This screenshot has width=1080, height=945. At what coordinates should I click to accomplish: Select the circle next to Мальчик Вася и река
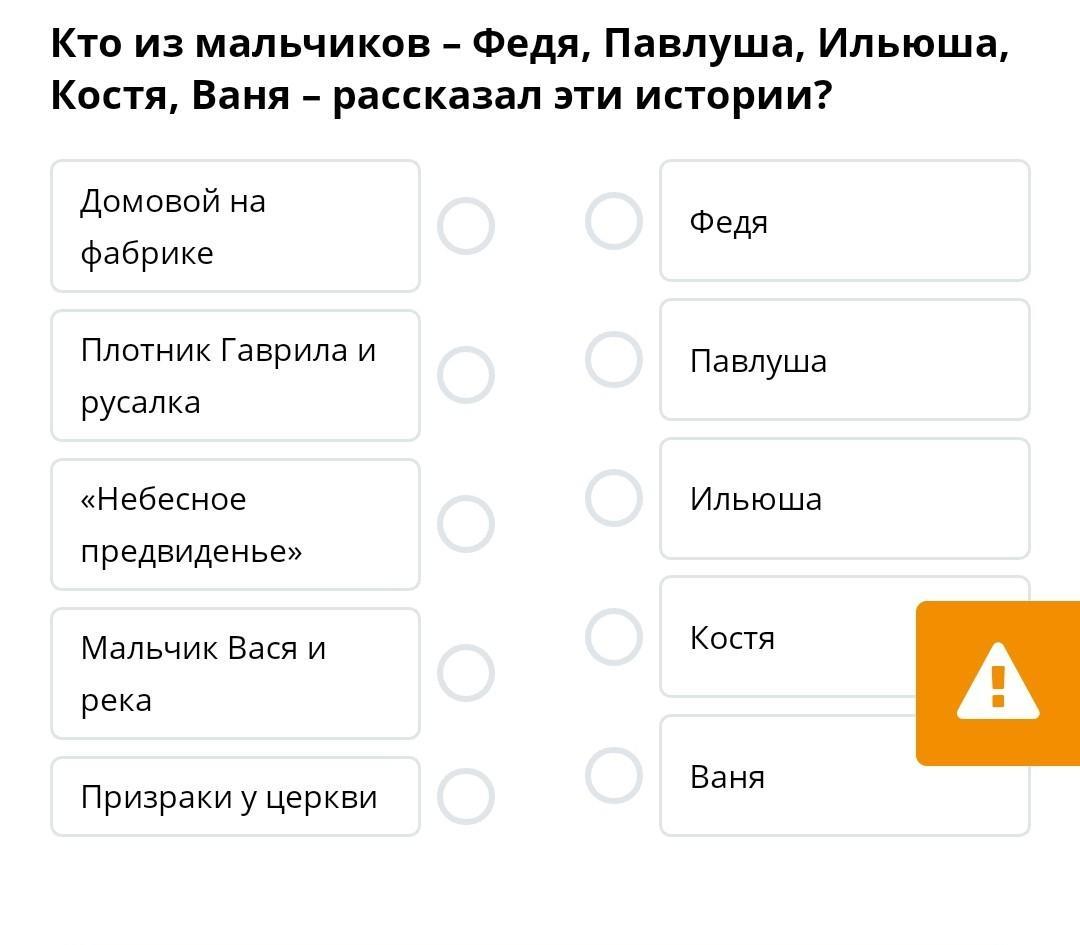466,673
